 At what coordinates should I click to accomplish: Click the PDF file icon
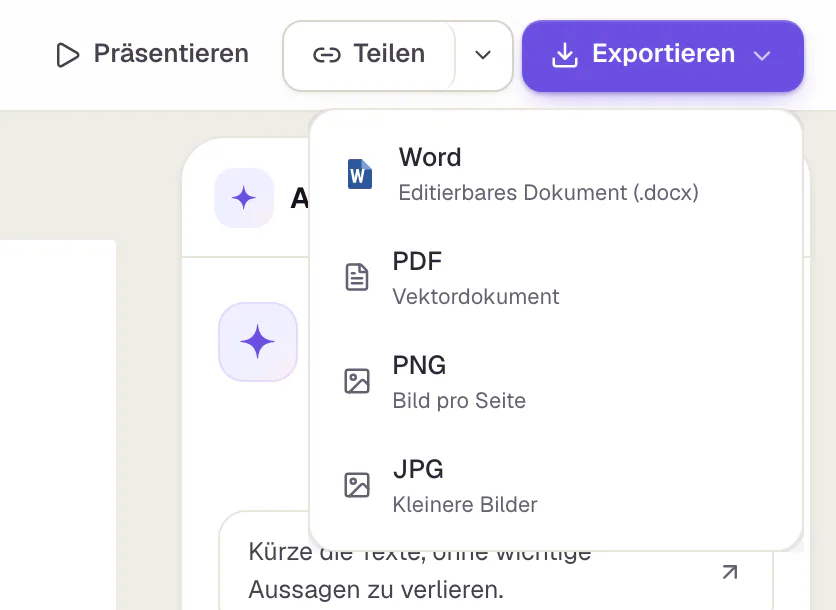coord(357,277)
